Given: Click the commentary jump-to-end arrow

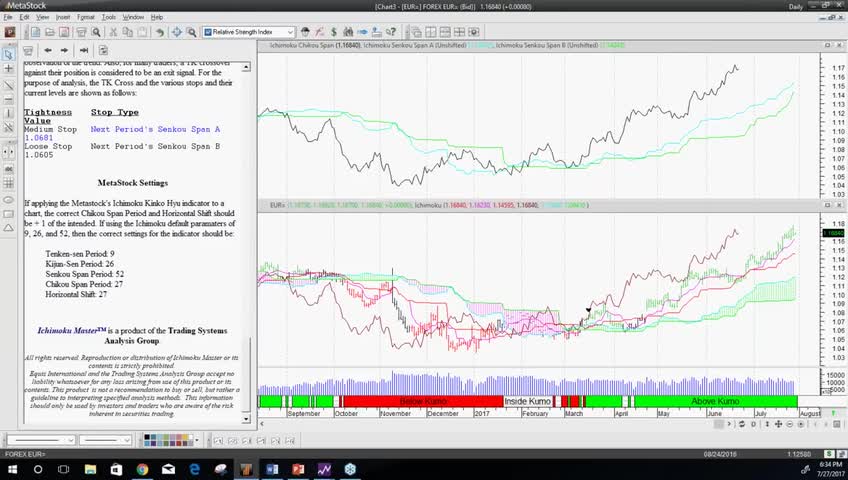Looking at the screenshot, I should (x=83, y=50).
